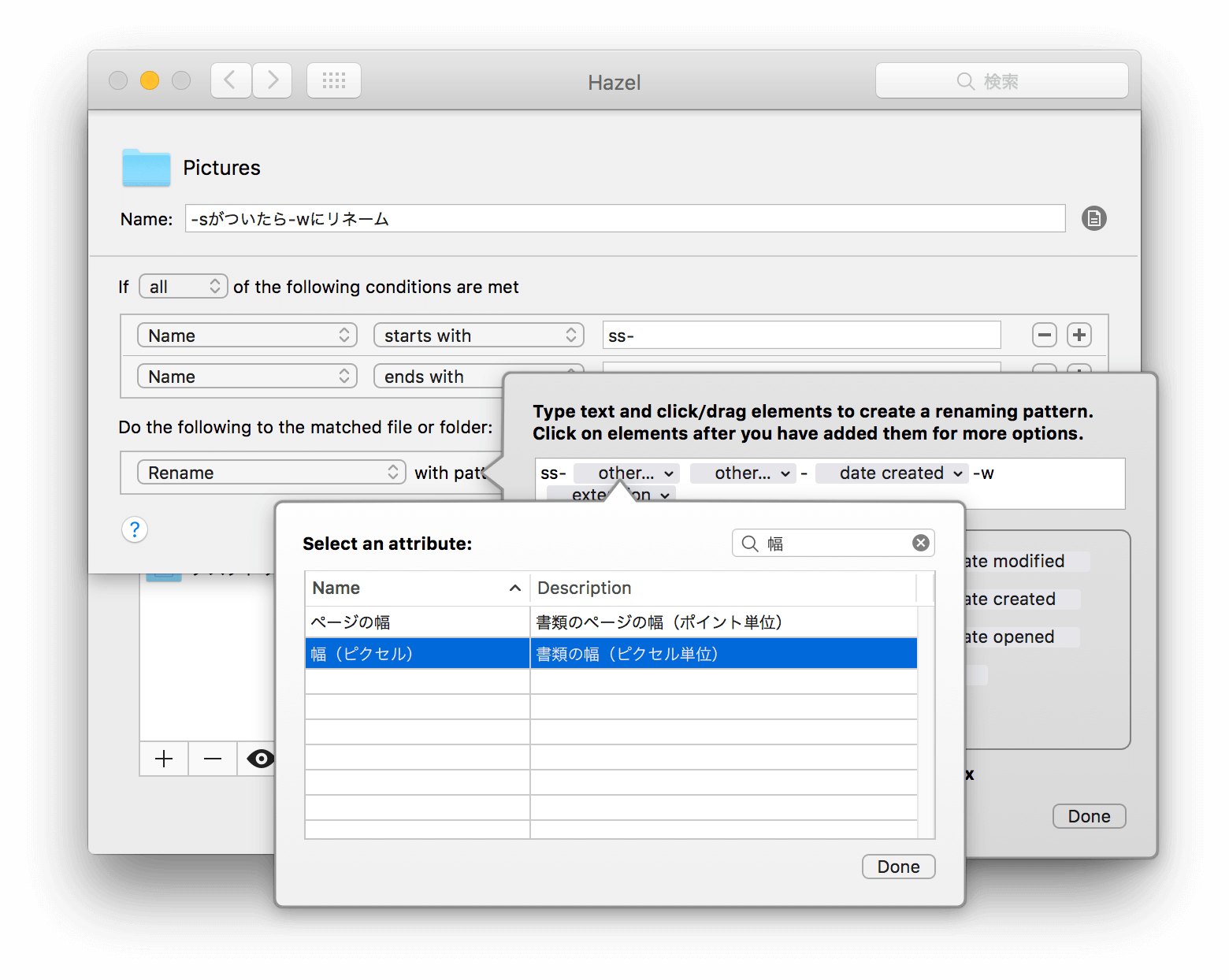The image size is (1229, 980).
Task: Go forward with the right arrow toolbar button
Action: click(273, 80)
